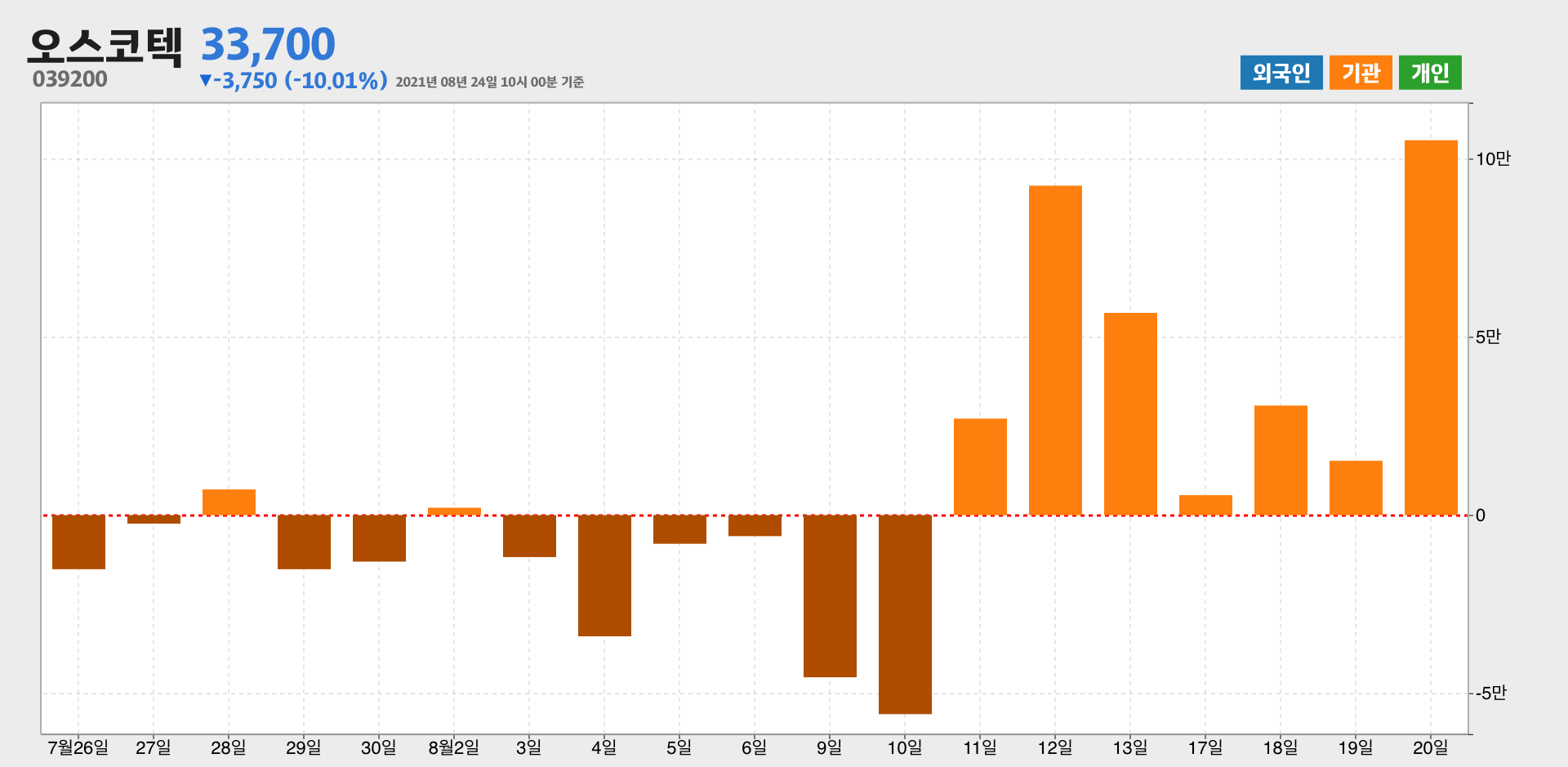Screen dimensions: 1568x767
Task: Click the current price 33,700
Action: 268,44
